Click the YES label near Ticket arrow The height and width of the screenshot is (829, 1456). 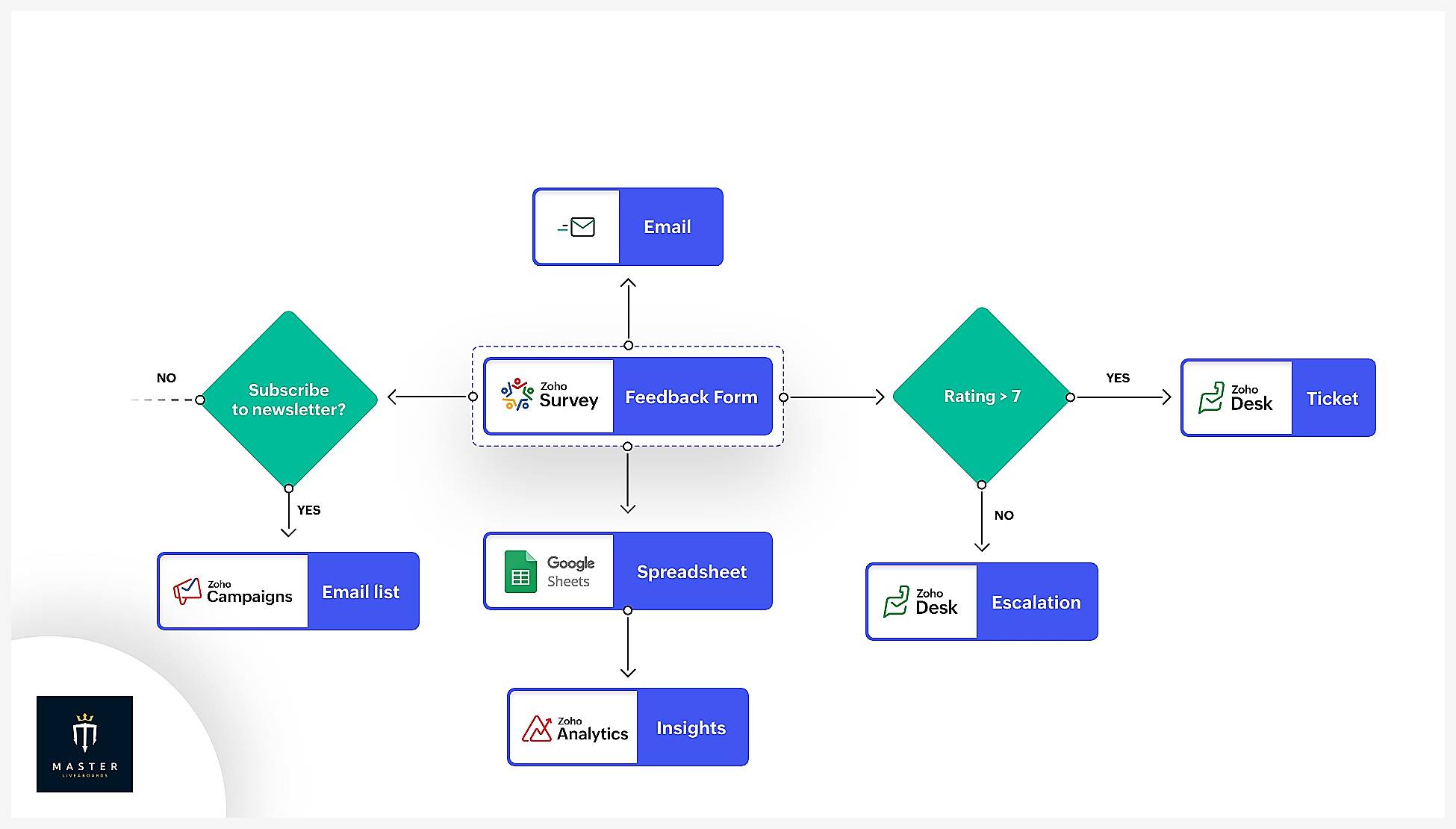[1118, 378]
